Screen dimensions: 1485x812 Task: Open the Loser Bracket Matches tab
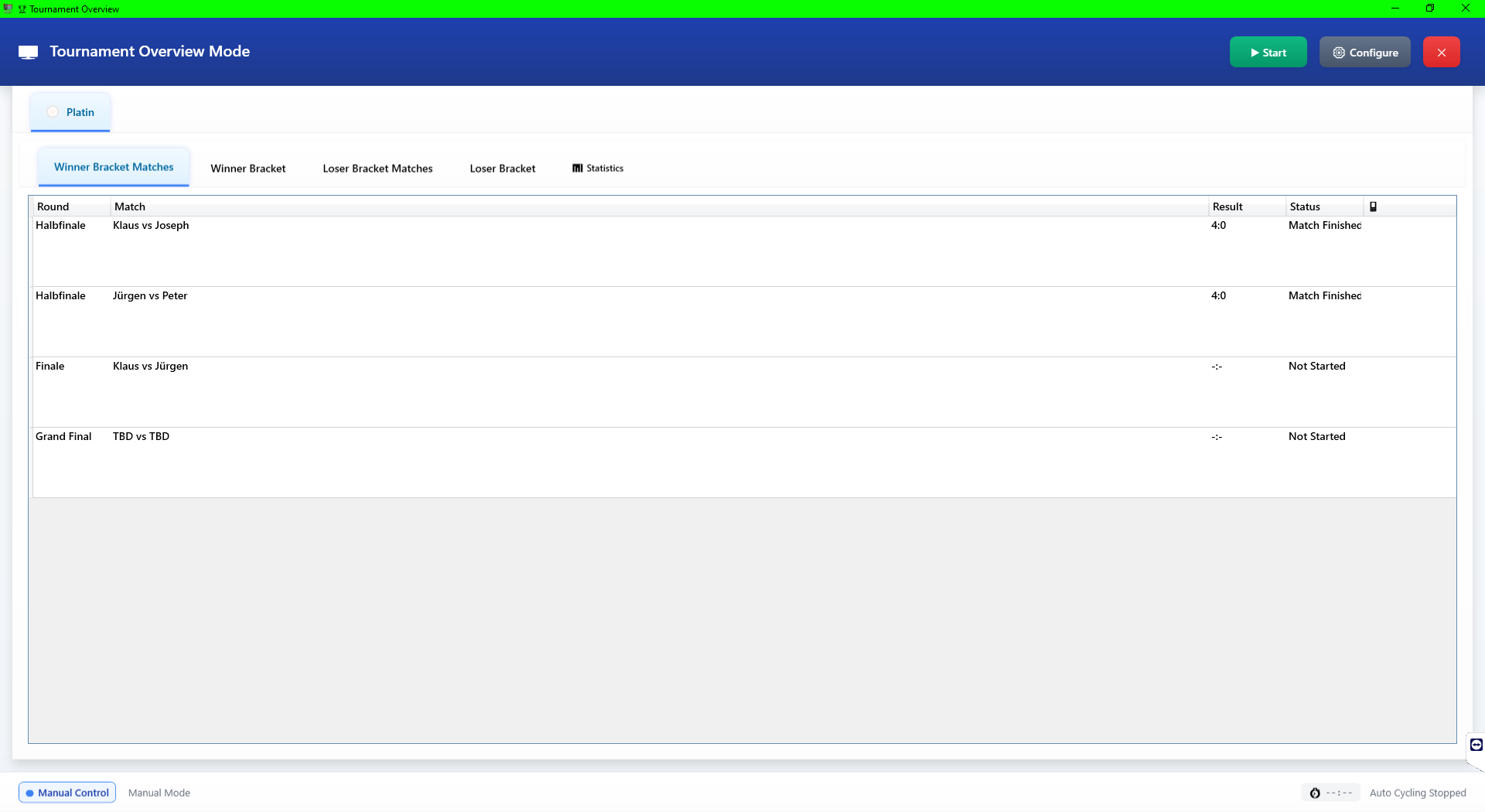pyautogui.click(x=377, y=168)
